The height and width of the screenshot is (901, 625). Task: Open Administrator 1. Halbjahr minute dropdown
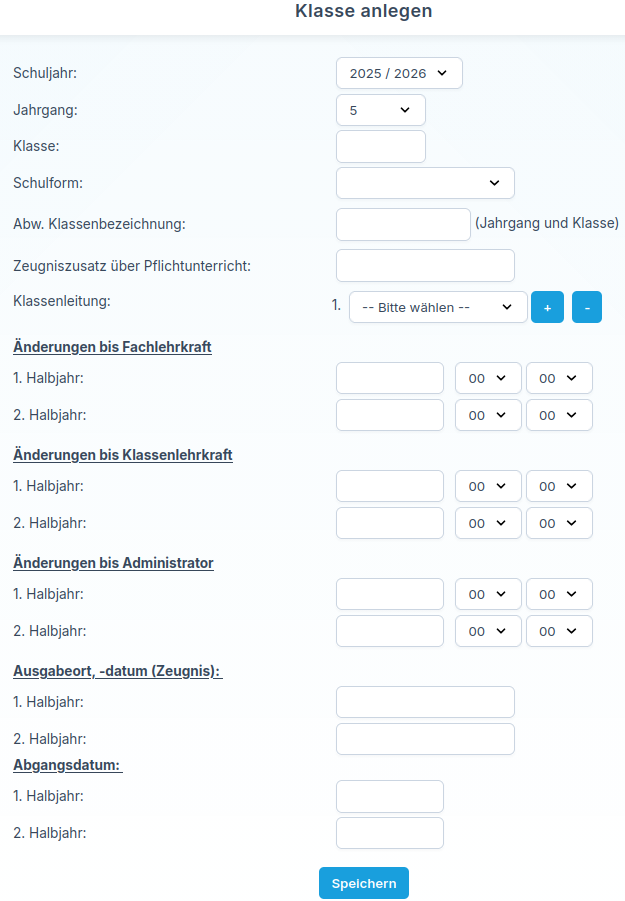559,594
